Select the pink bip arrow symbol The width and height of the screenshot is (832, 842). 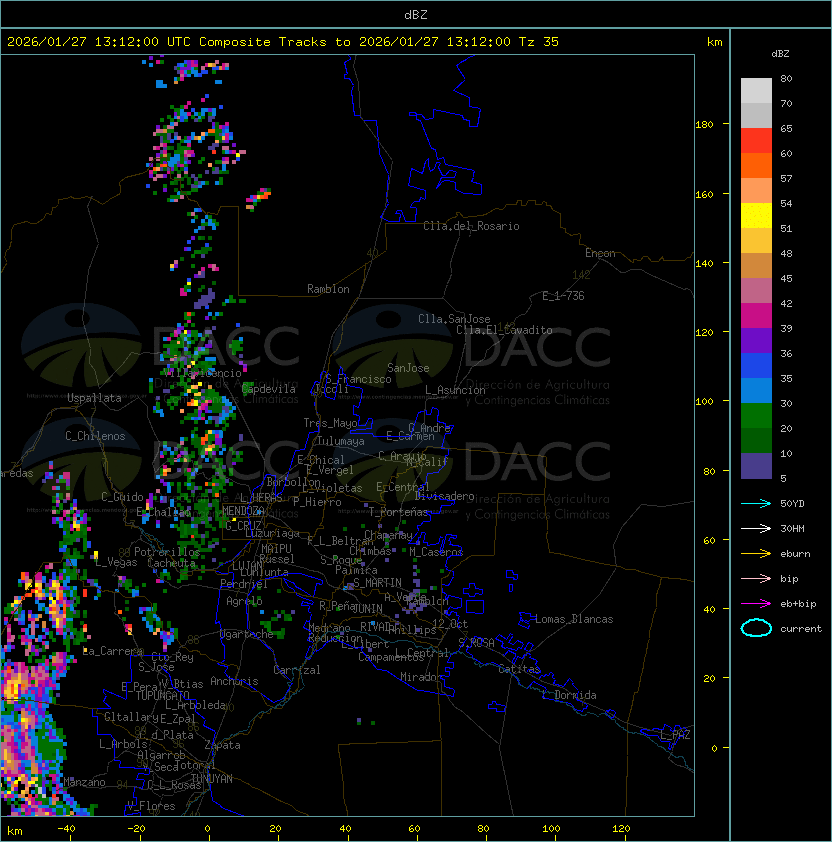pos(756,579)
